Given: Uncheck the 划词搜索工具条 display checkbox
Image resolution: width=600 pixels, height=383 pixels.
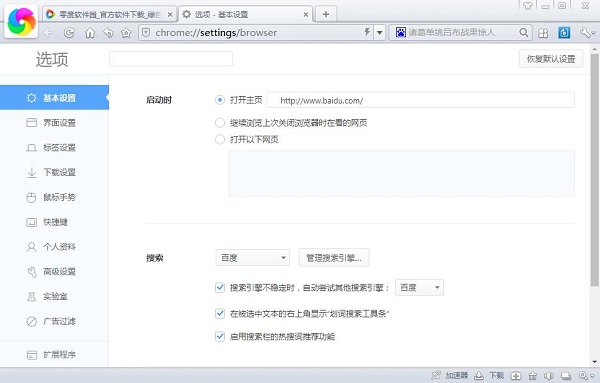Looking at the screenshot, I should point(220,314).
